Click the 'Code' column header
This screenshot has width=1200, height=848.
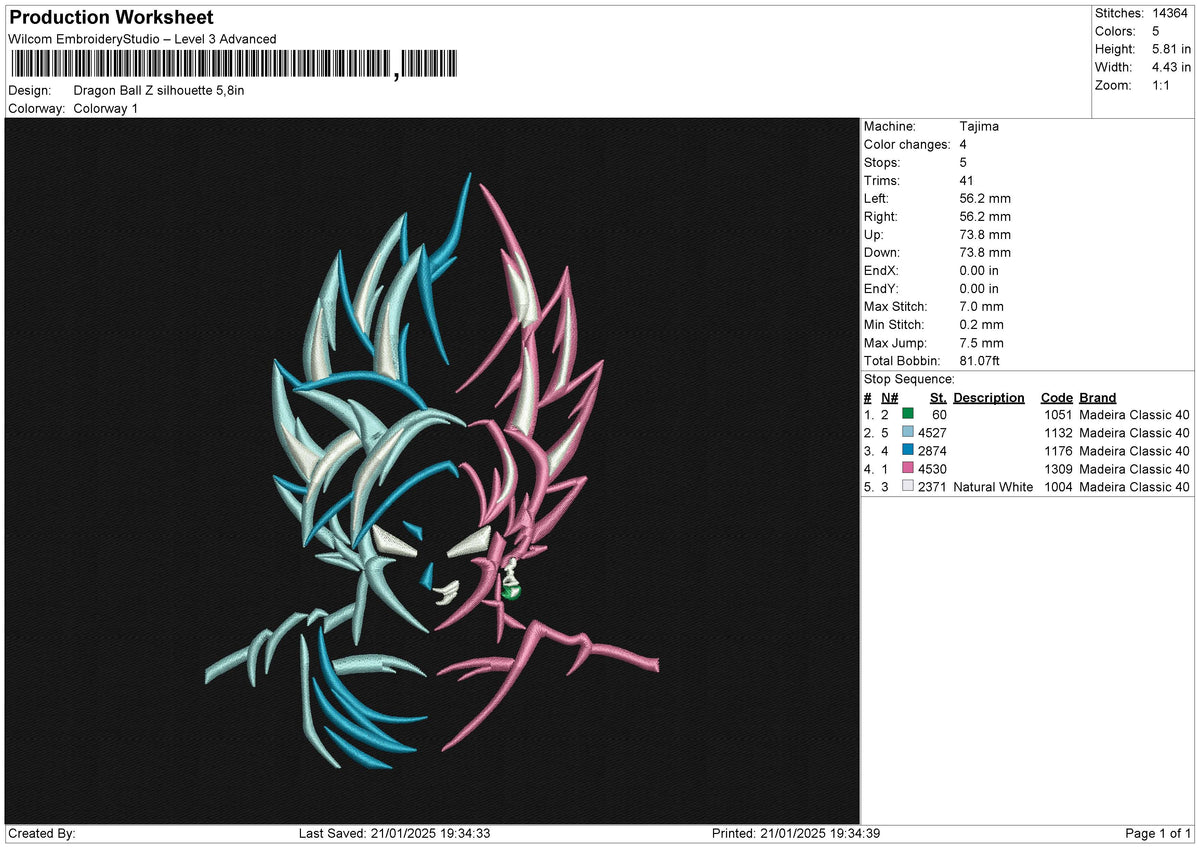[x=1056, y=397]
